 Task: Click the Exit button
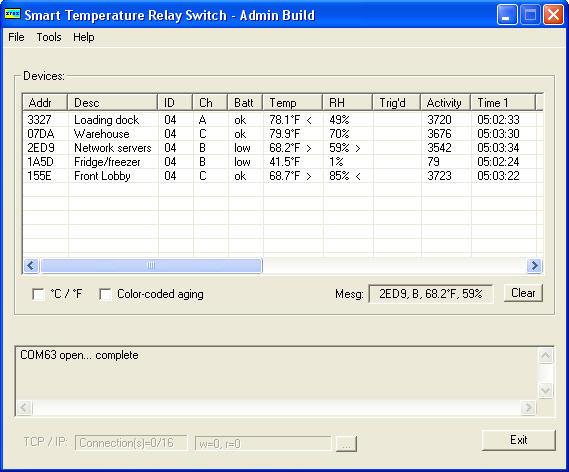519,440
